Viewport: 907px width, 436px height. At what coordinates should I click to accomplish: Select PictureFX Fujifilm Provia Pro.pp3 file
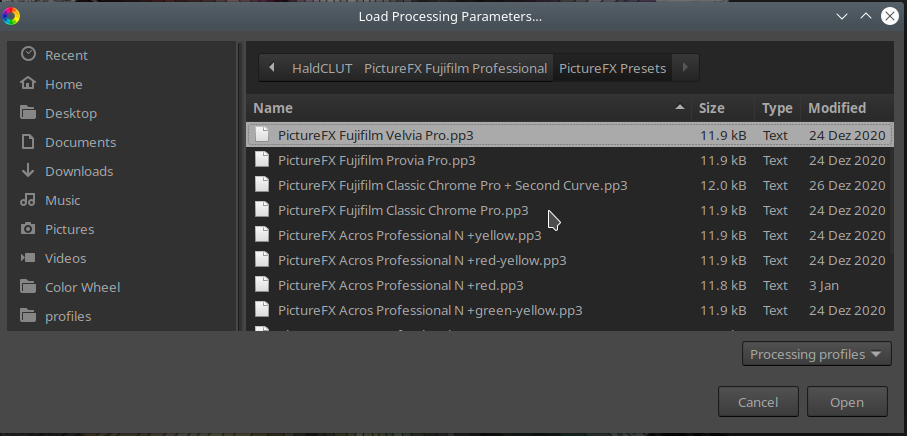376,160
